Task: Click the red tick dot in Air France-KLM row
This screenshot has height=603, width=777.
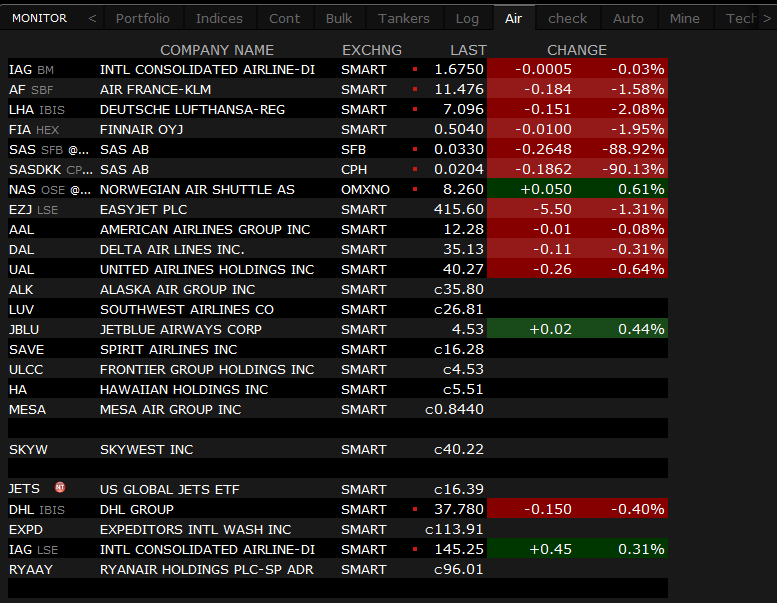Action: click(415, 89)
